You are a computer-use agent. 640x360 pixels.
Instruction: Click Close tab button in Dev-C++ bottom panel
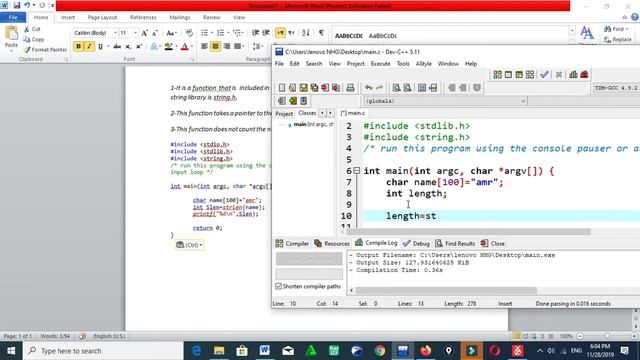tap(493, 244)
